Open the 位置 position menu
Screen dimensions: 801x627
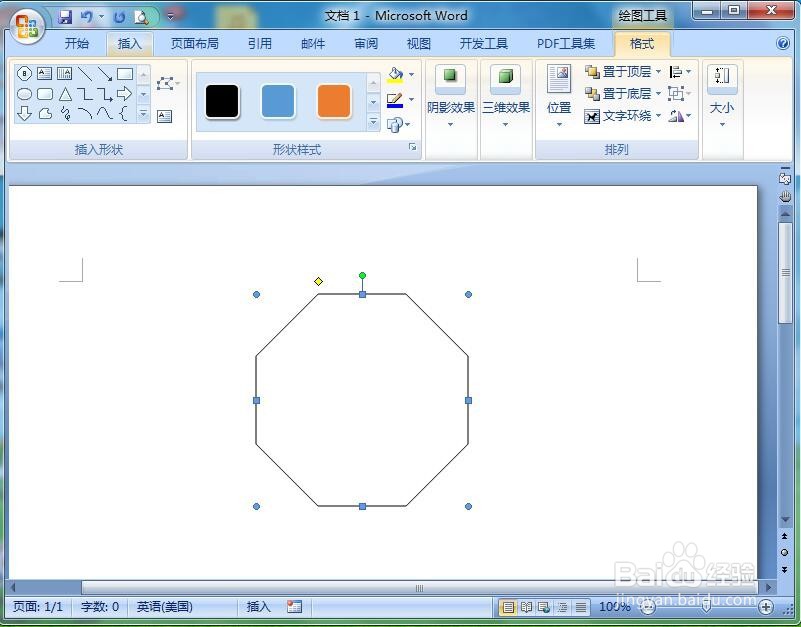coord(559,97)
